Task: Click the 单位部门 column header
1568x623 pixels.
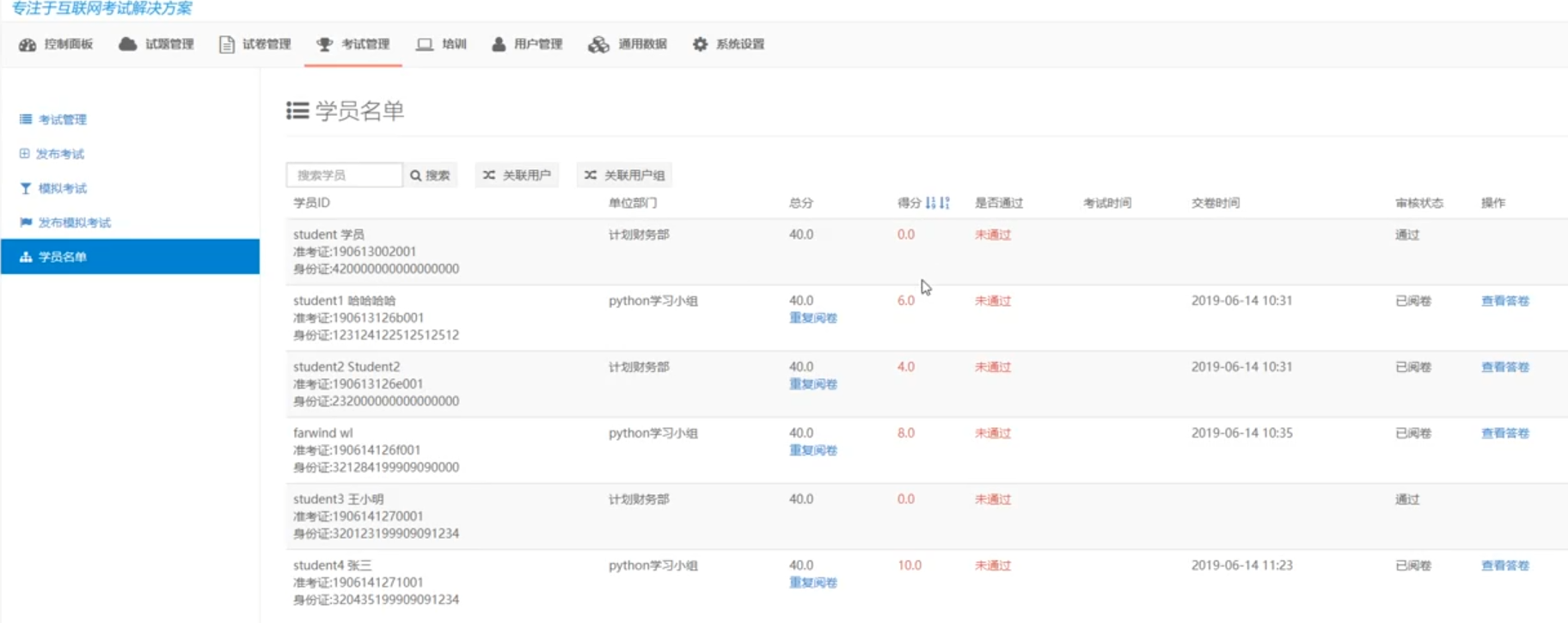Action: [x=633, y=203]
